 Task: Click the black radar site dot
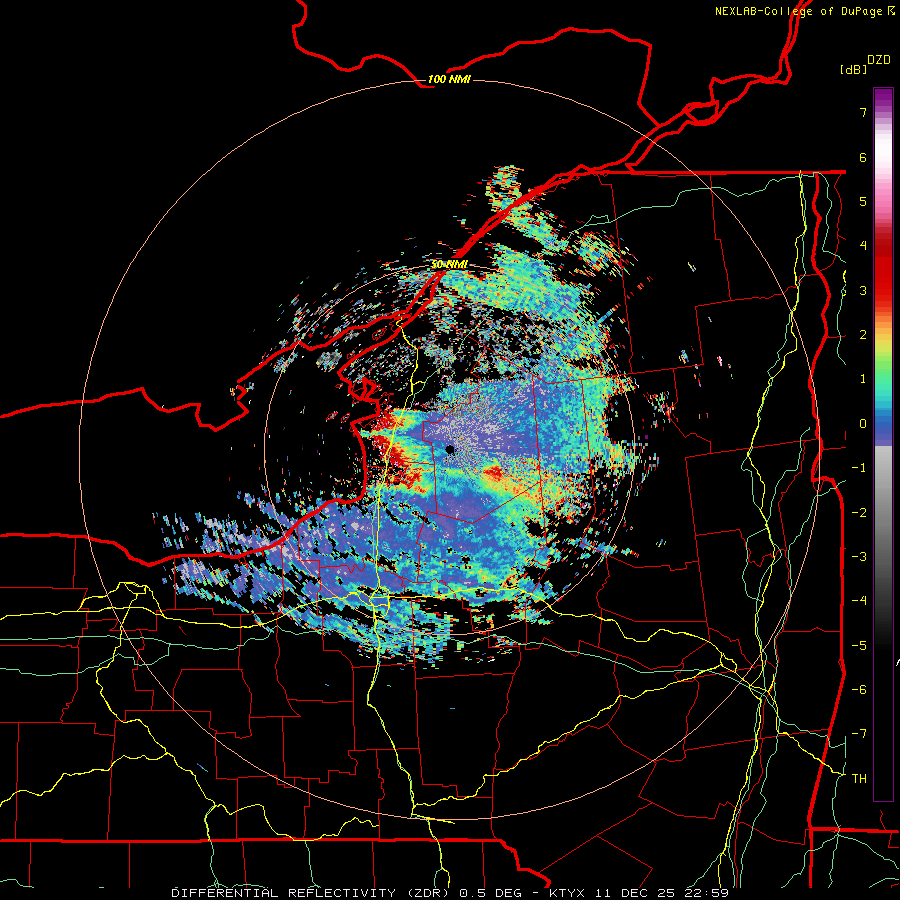(450, 449)
